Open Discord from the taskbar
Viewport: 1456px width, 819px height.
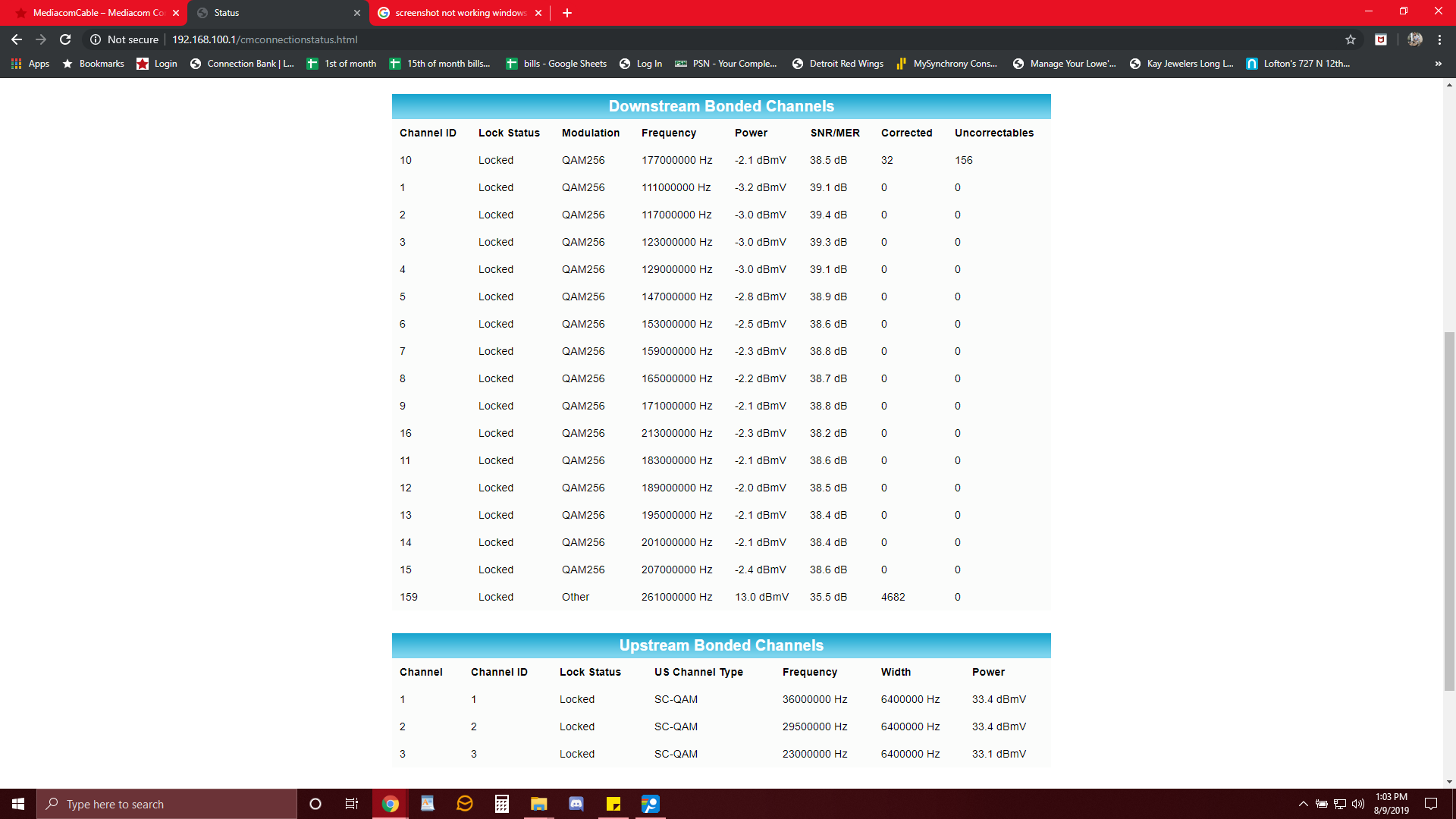click(x=576, y=804)
